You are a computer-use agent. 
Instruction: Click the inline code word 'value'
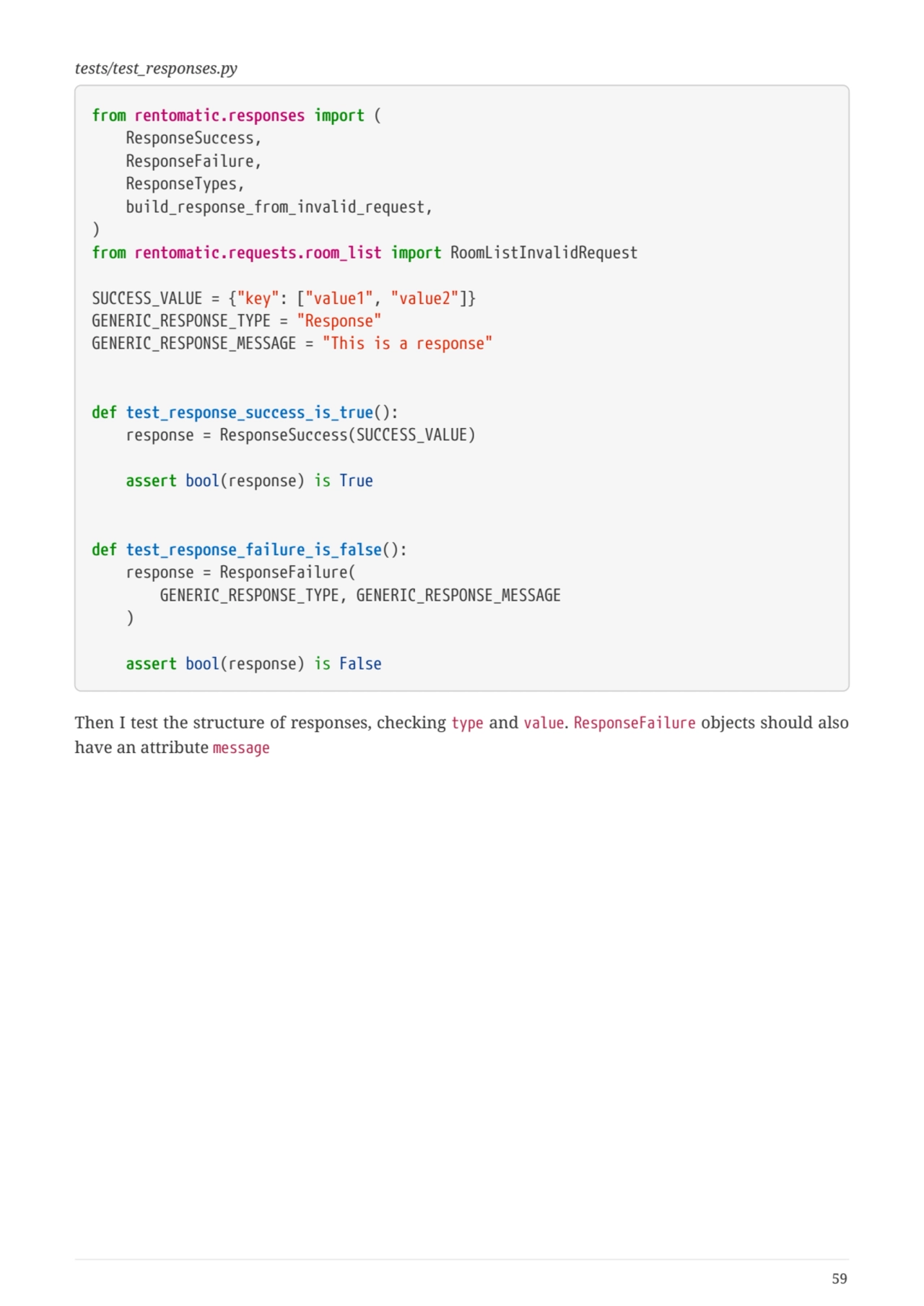pos(544,723)
